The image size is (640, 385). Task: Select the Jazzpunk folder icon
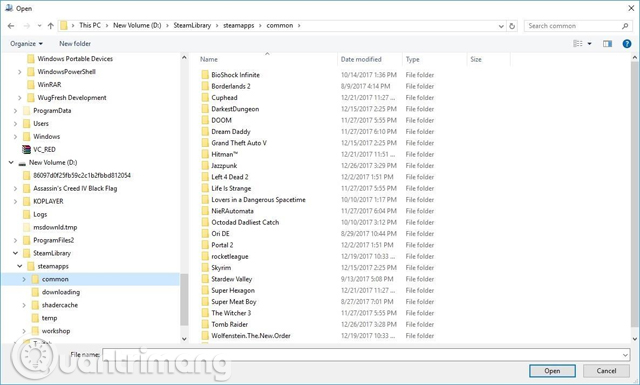[x=205, y=165]
